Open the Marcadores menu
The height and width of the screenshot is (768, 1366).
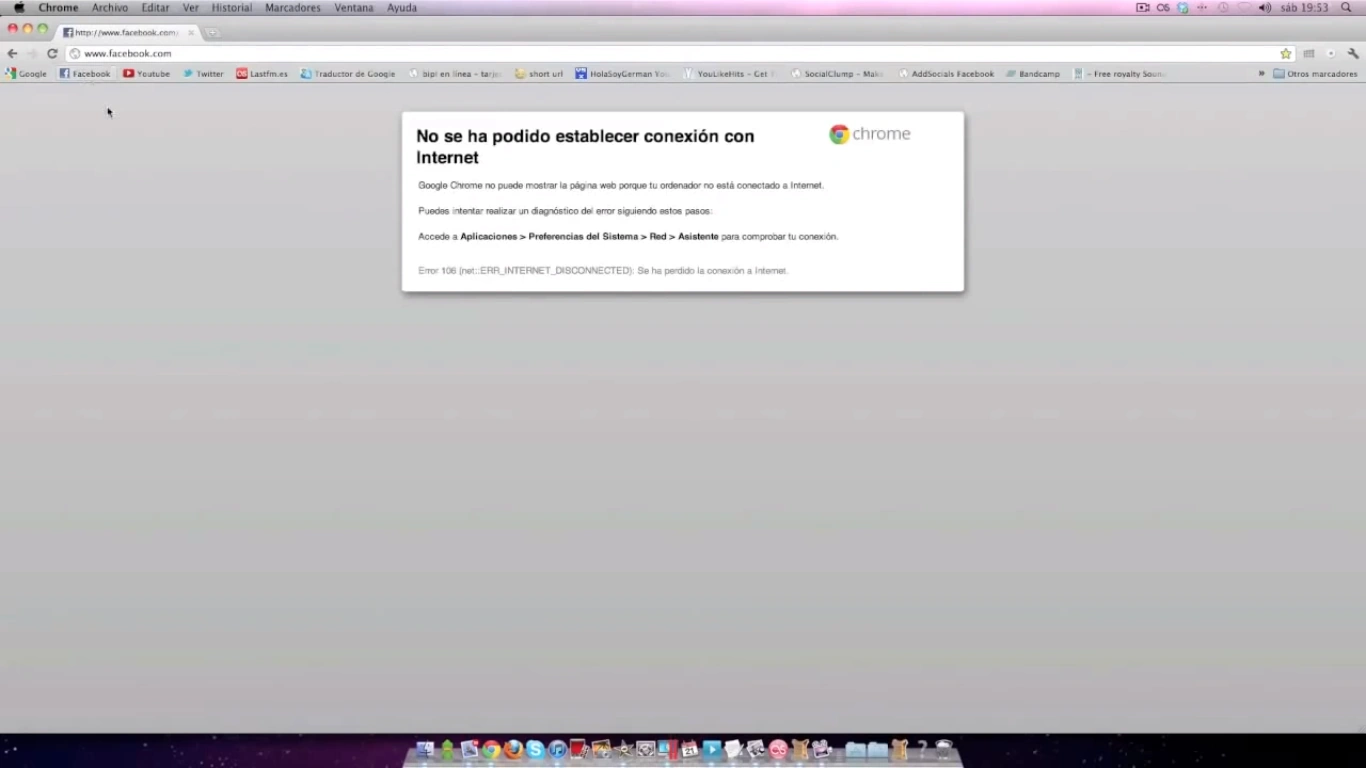[293, 7]
